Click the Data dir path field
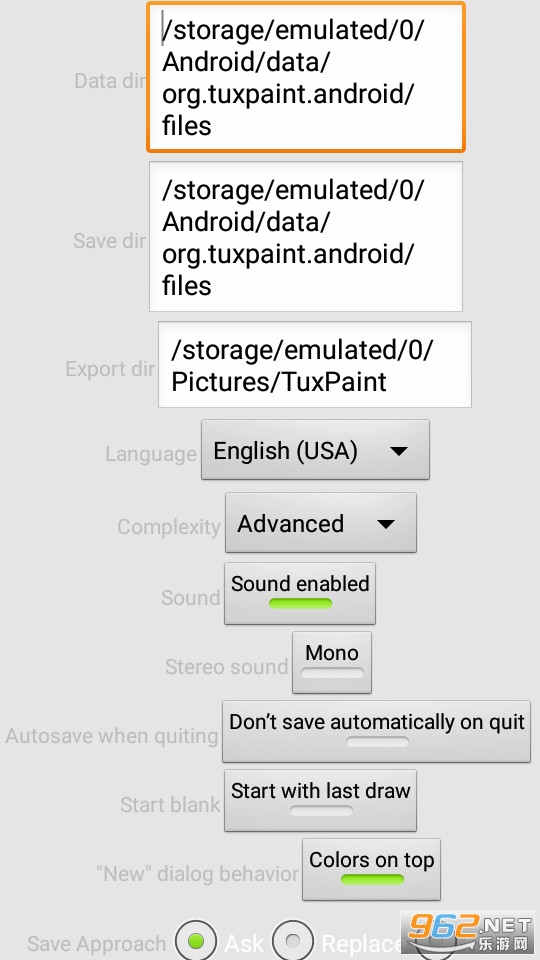The height and width of the screenshot is (960, 540). click(x=306, y=77)
